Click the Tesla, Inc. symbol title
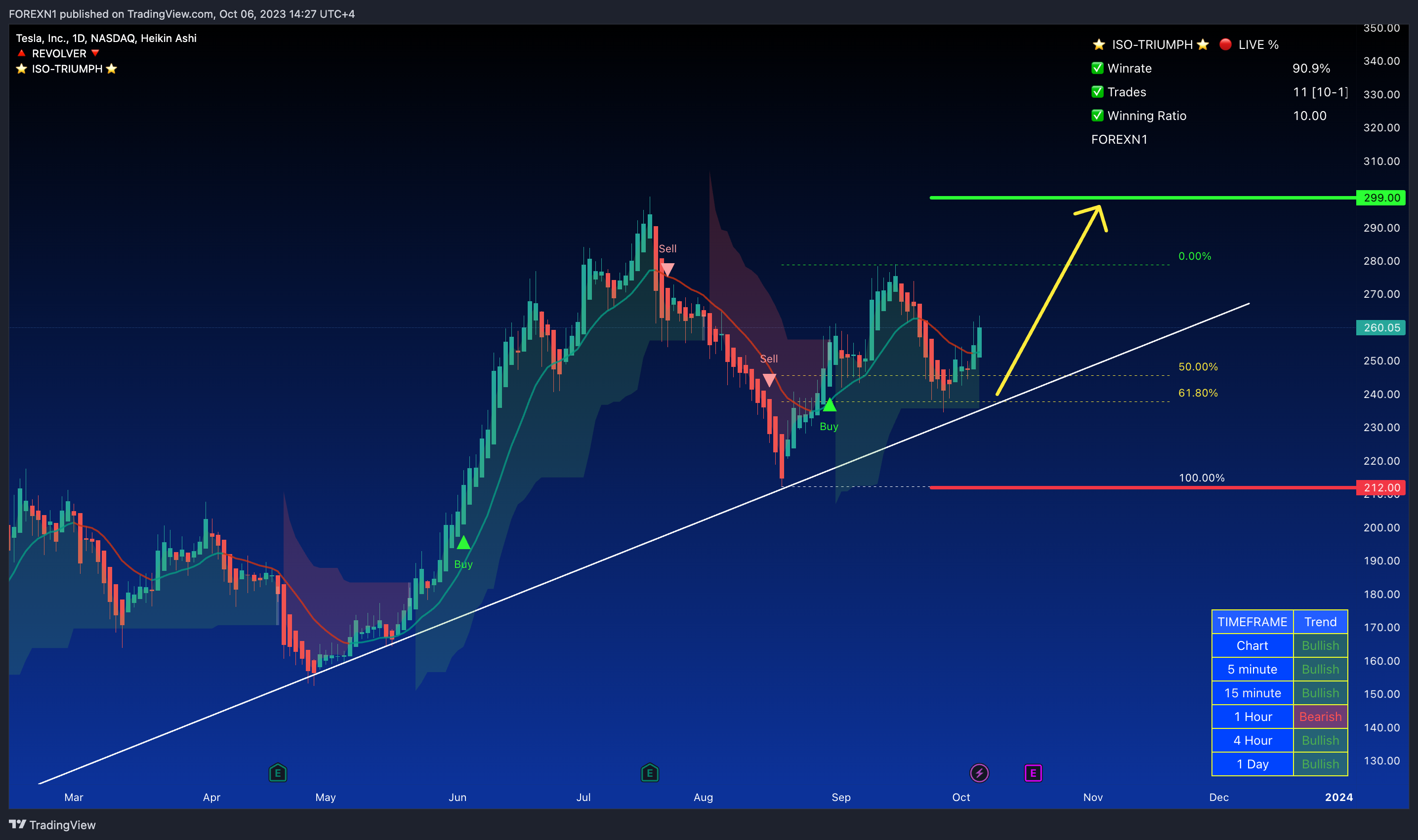This screenshot has width=1418, height=840. (106, 38)
